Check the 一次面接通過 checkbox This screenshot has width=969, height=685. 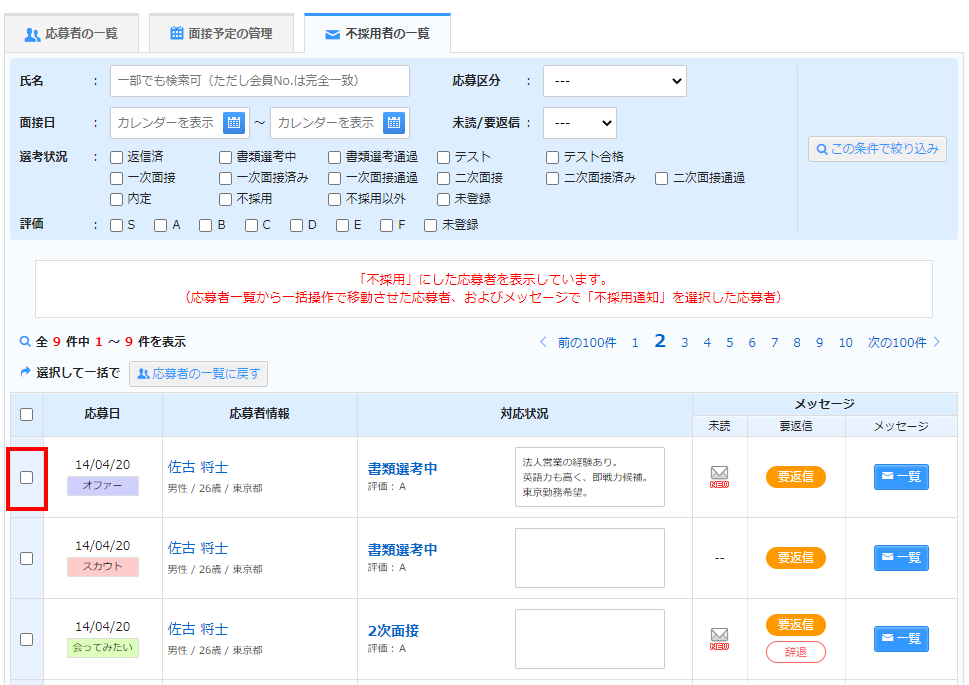pos(334,179)
